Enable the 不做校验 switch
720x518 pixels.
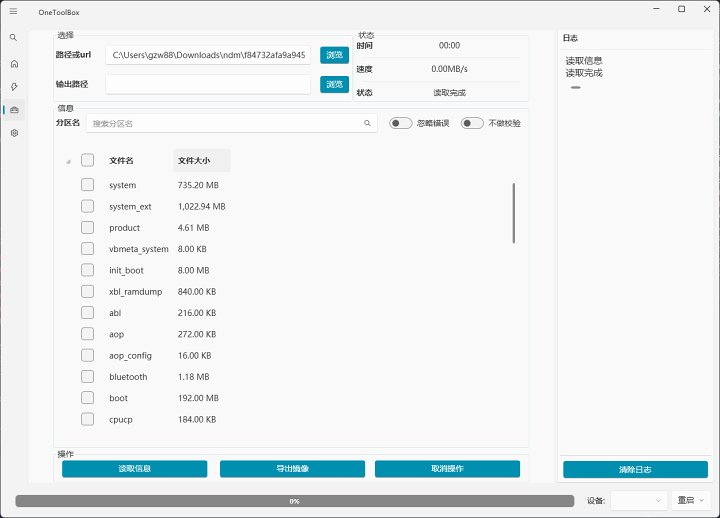click(x=472, y=124)
